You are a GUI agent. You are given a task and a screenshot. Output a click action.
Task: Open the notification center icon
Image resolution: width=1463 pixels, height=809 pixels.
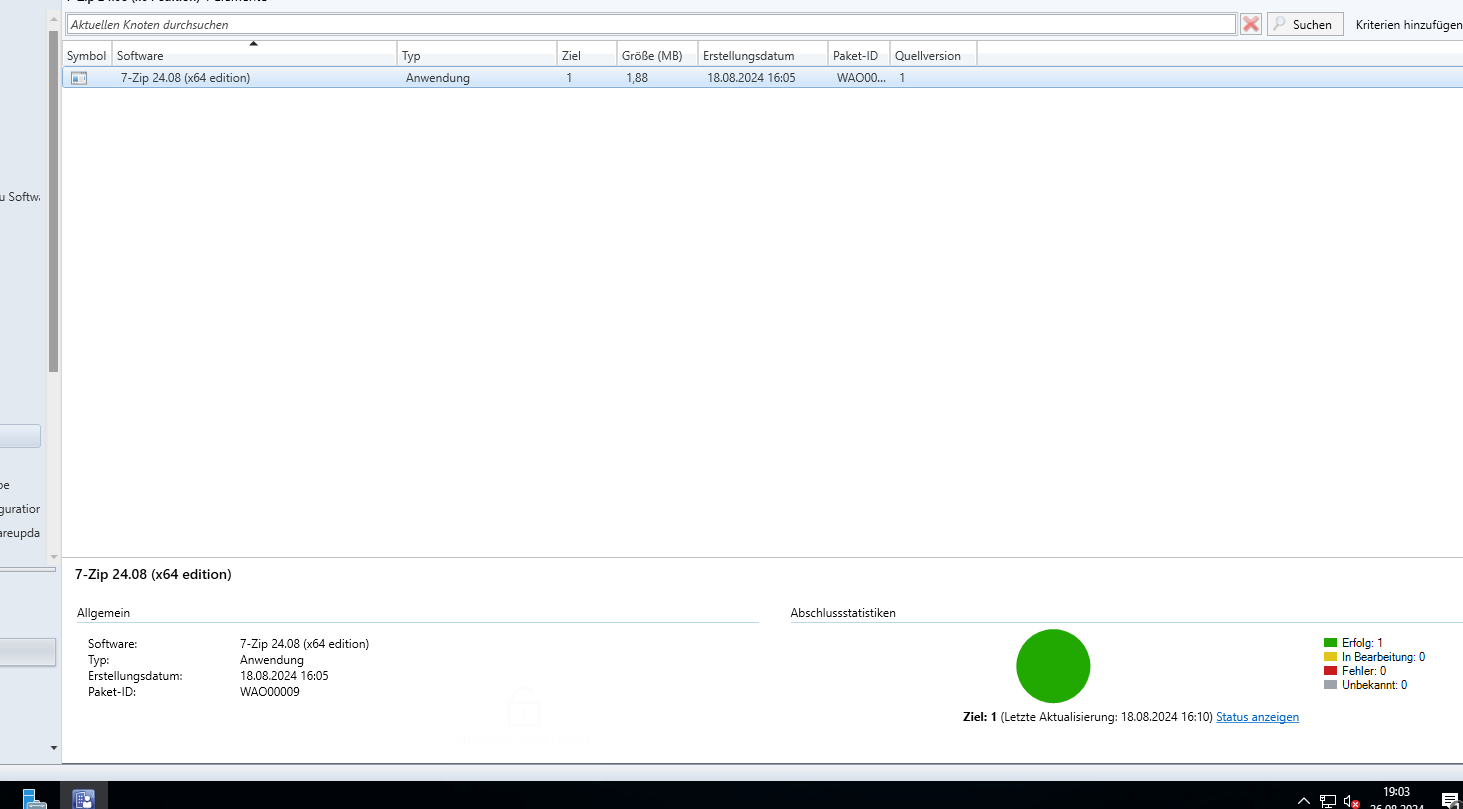[x=1450, y=800]
